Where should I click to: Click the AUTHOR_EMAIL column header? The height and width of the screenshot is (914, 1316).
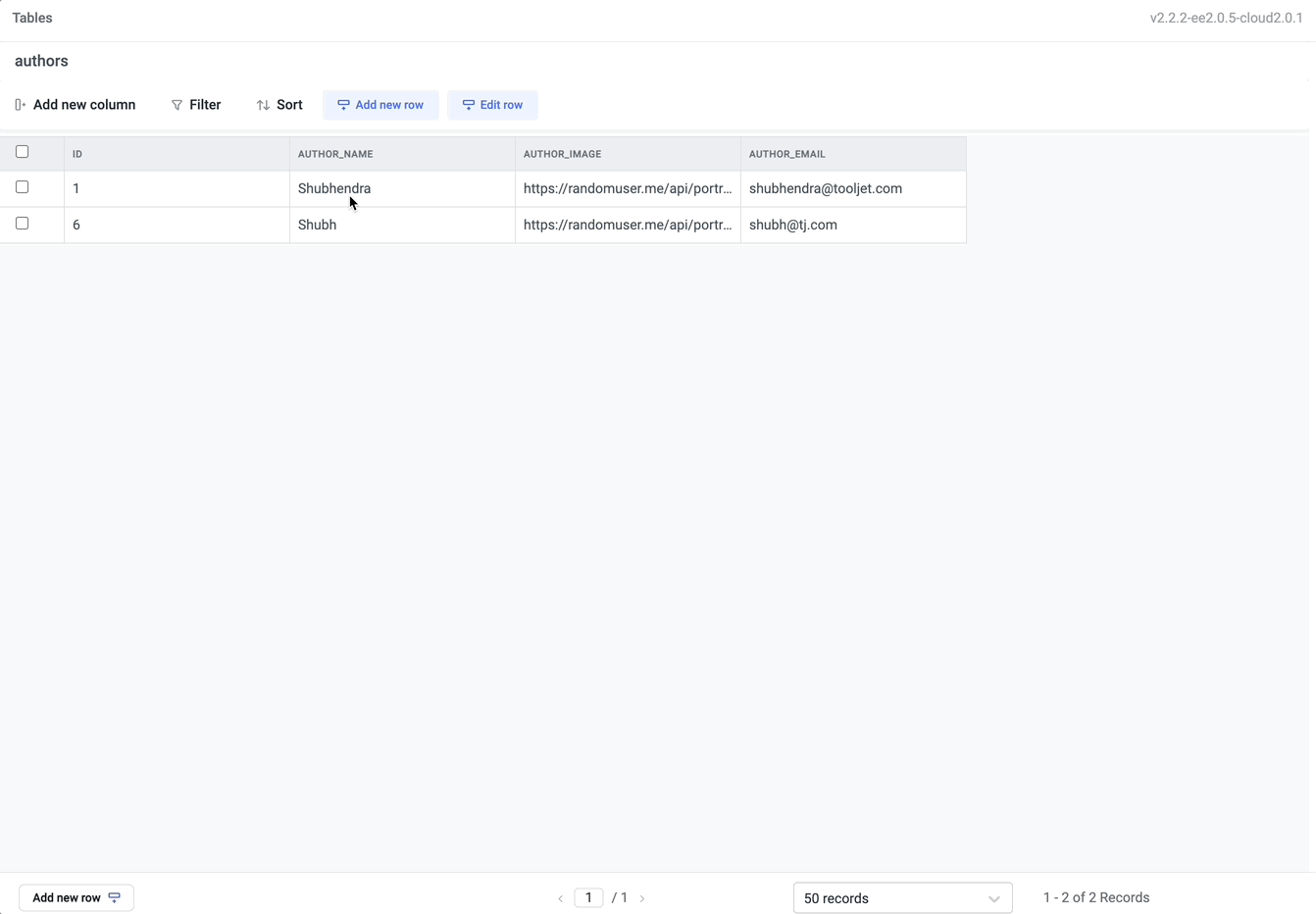[x=786, y=154]
